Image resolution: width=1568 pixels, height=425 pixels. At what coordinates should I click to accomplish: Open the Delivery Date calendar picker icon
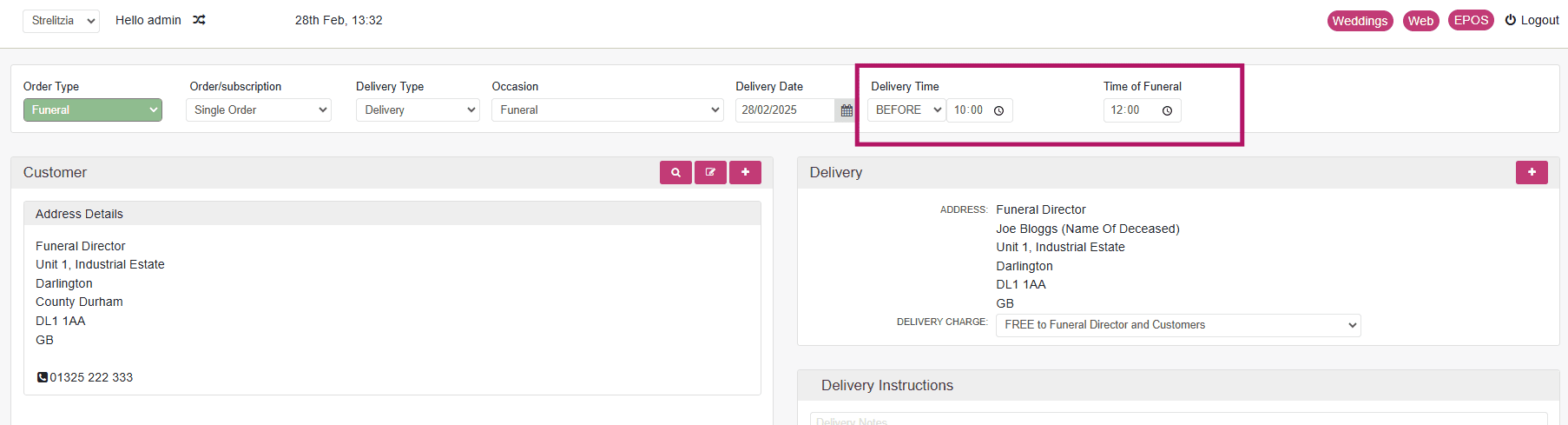click(x=846, y=110)
